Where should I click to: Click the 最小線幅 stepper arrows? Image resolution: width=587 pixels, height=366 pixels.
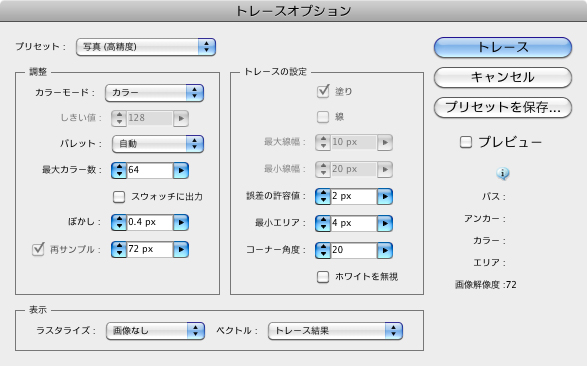click(x=323, y=170)
